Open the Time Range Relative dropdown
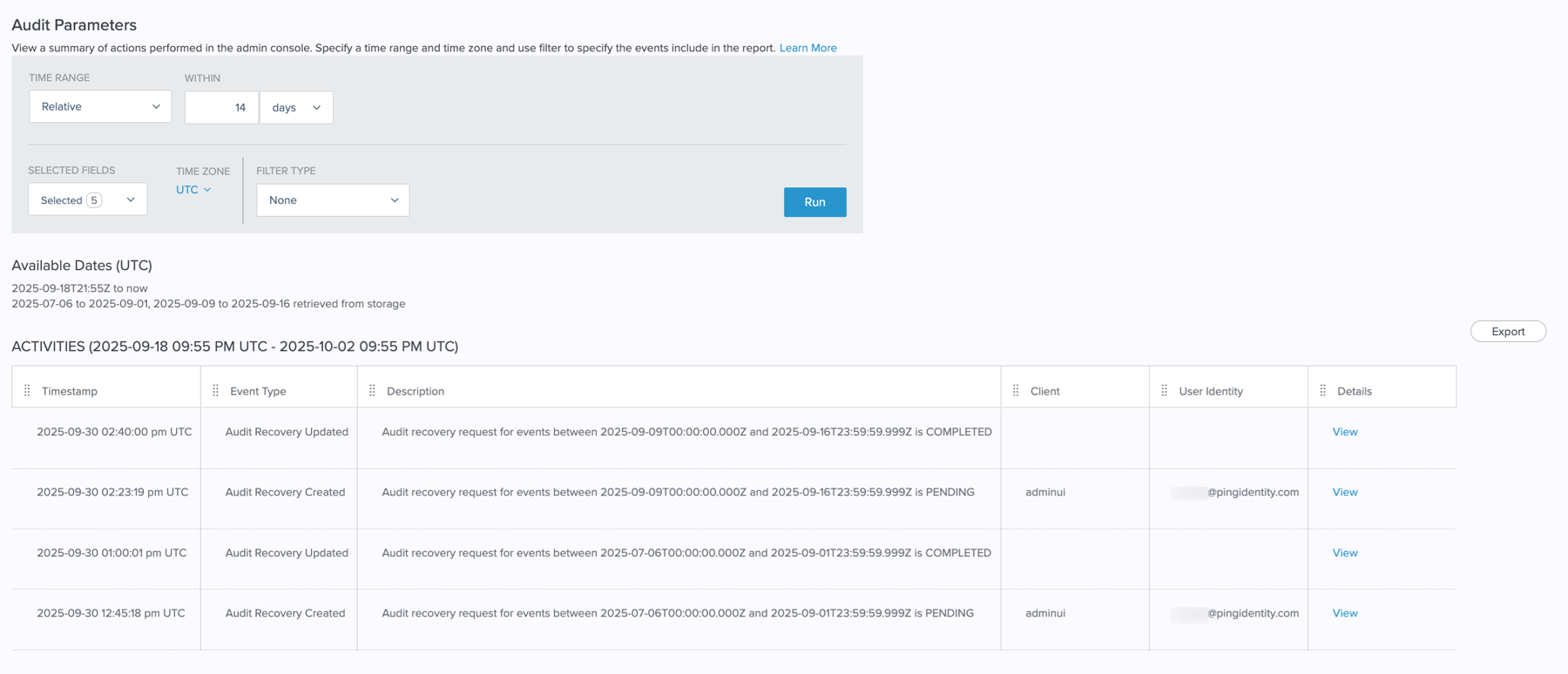 coord(100,107)
